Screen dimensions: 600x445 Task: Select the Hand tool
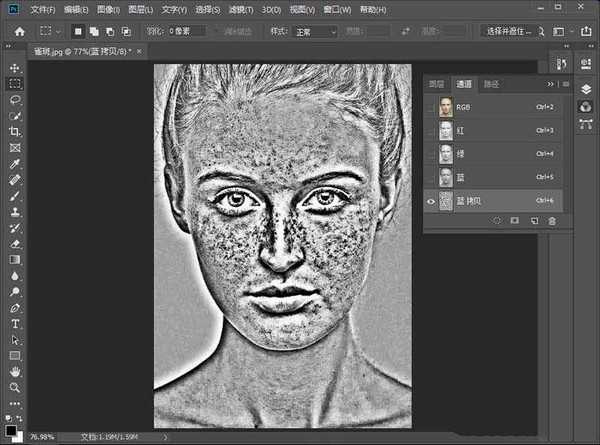(x=15, y=371)
